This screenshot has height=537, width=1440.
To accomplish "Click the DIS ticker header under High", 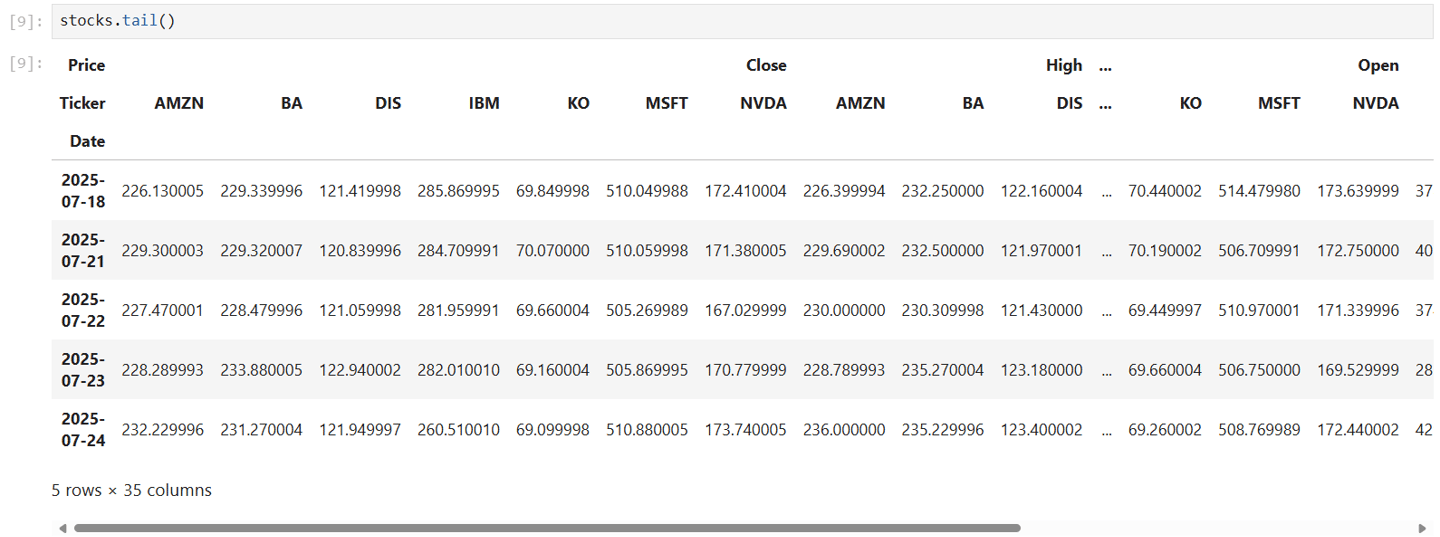I will [1070, 103].
